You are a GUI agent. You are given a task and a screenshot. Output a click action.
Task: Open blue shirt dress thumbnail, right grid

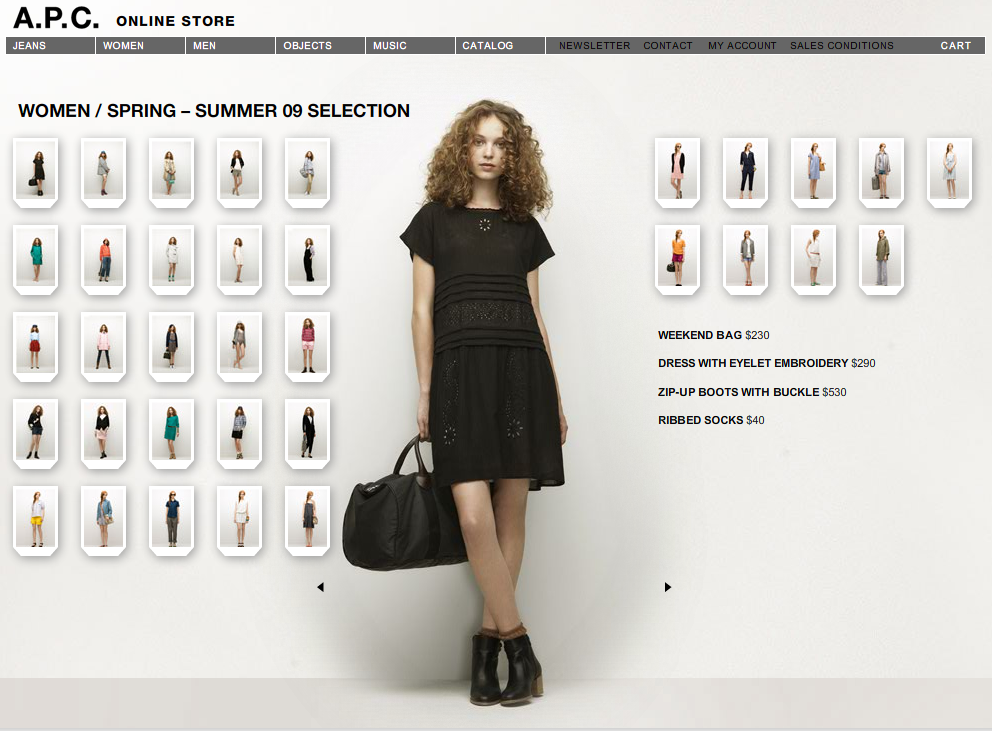click(814, 172)
